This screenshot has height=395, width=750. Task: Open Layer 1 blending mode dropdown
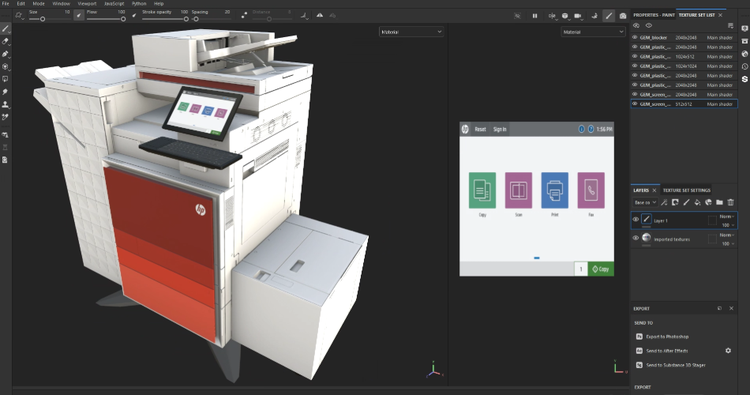tap(727, 216)
